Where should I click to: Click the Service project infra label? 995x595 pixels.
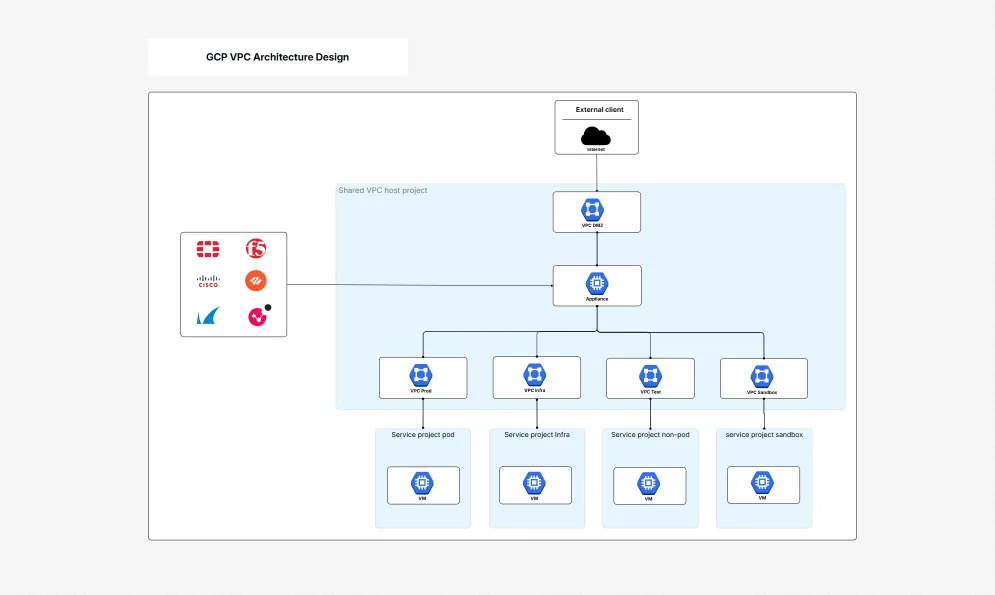tap(537, 435)
